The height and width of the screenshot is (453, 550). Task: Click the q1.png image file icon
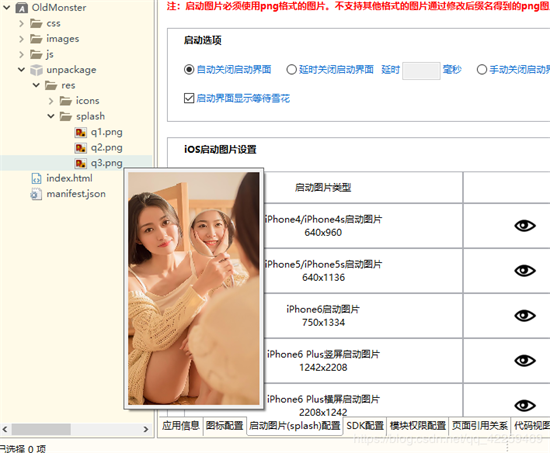click(x=81, y=132)
